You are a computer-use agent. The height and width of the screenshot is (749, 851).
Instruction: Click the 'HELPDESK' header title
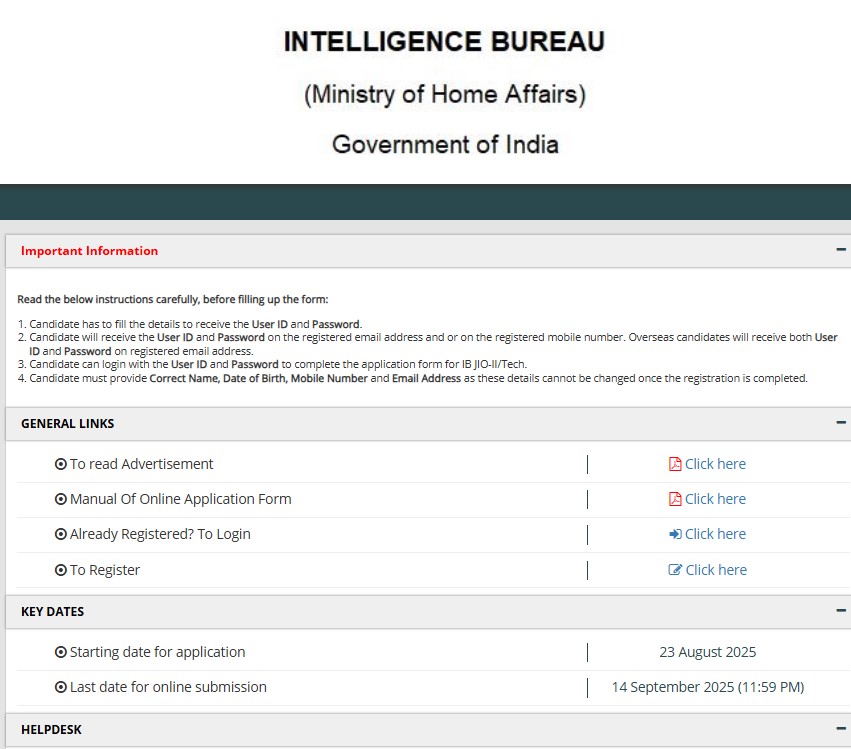point(52,729)
